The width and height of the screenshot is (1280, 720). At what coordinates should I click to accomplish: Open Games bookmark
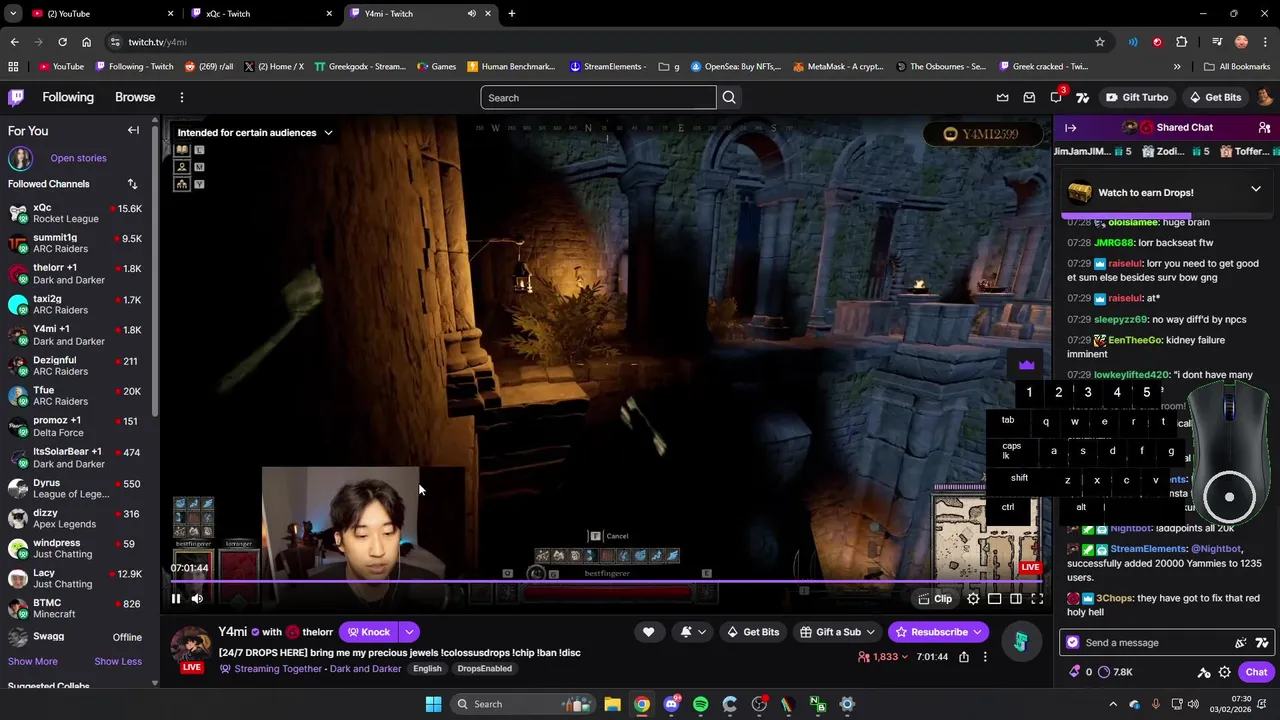click(x=436, y=67)
